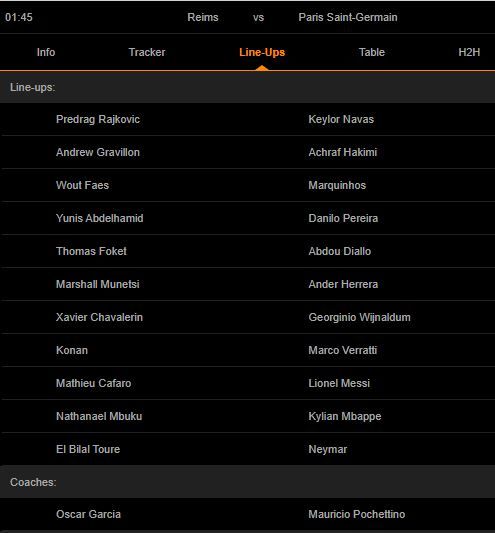The width and height of the screenshot is (495, 533).
Task: Select player Marquinhos
Action: tap(337, 185)
